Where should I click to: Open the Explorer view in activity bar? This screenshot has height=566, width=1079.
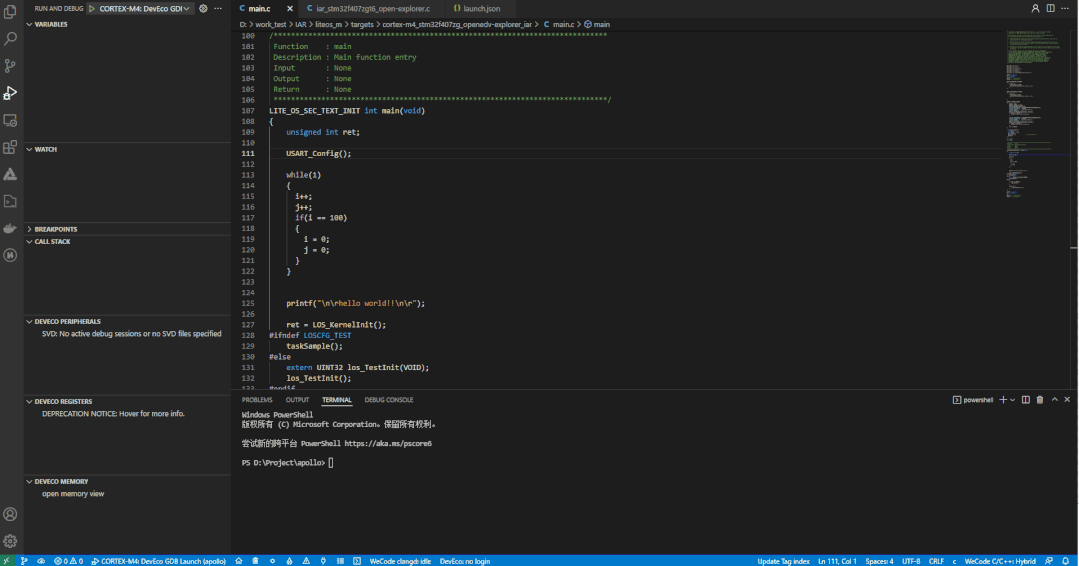coord(10,12)
